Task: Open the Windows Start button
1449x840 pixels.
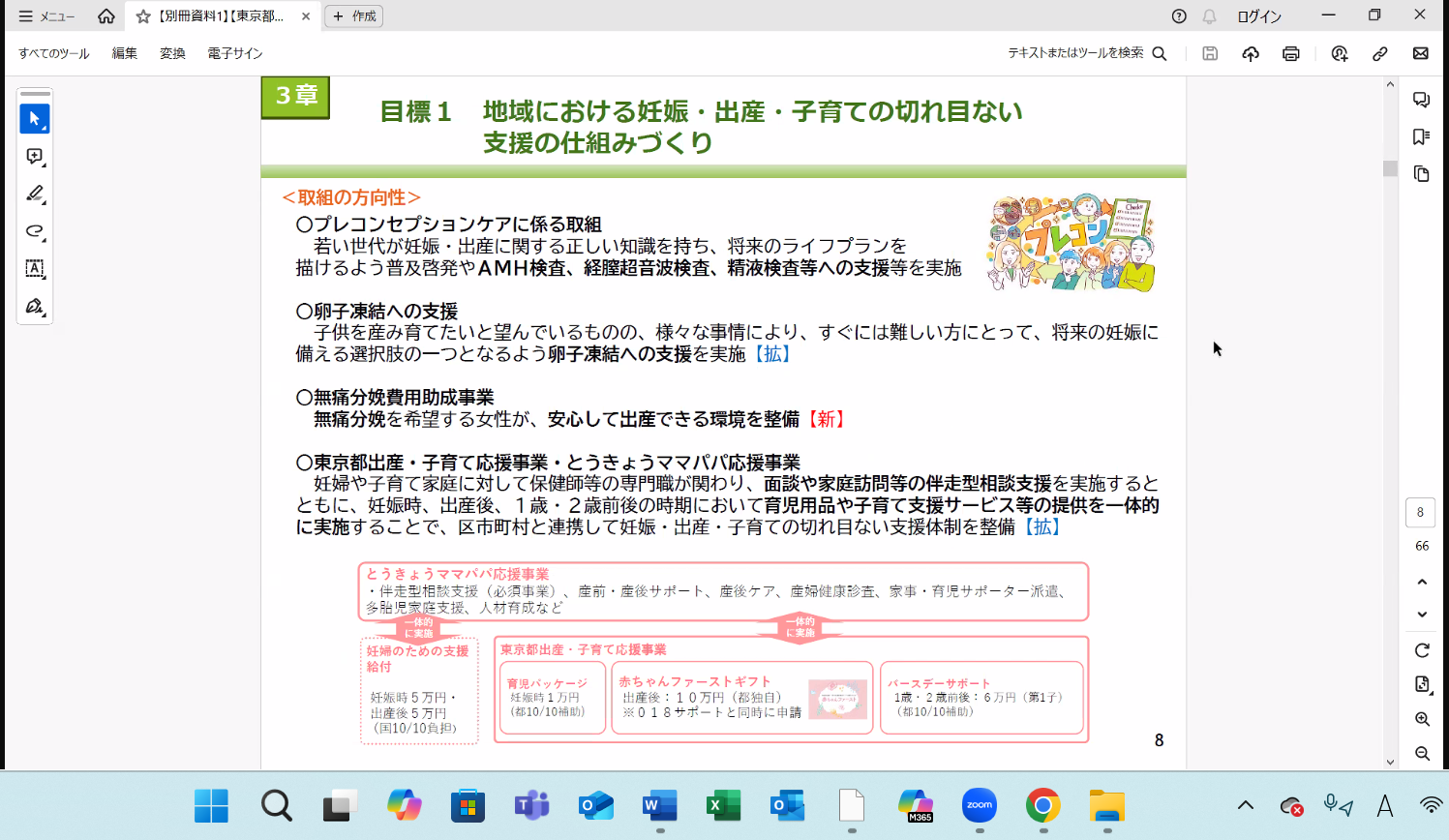Action: [x=211, y=805]
